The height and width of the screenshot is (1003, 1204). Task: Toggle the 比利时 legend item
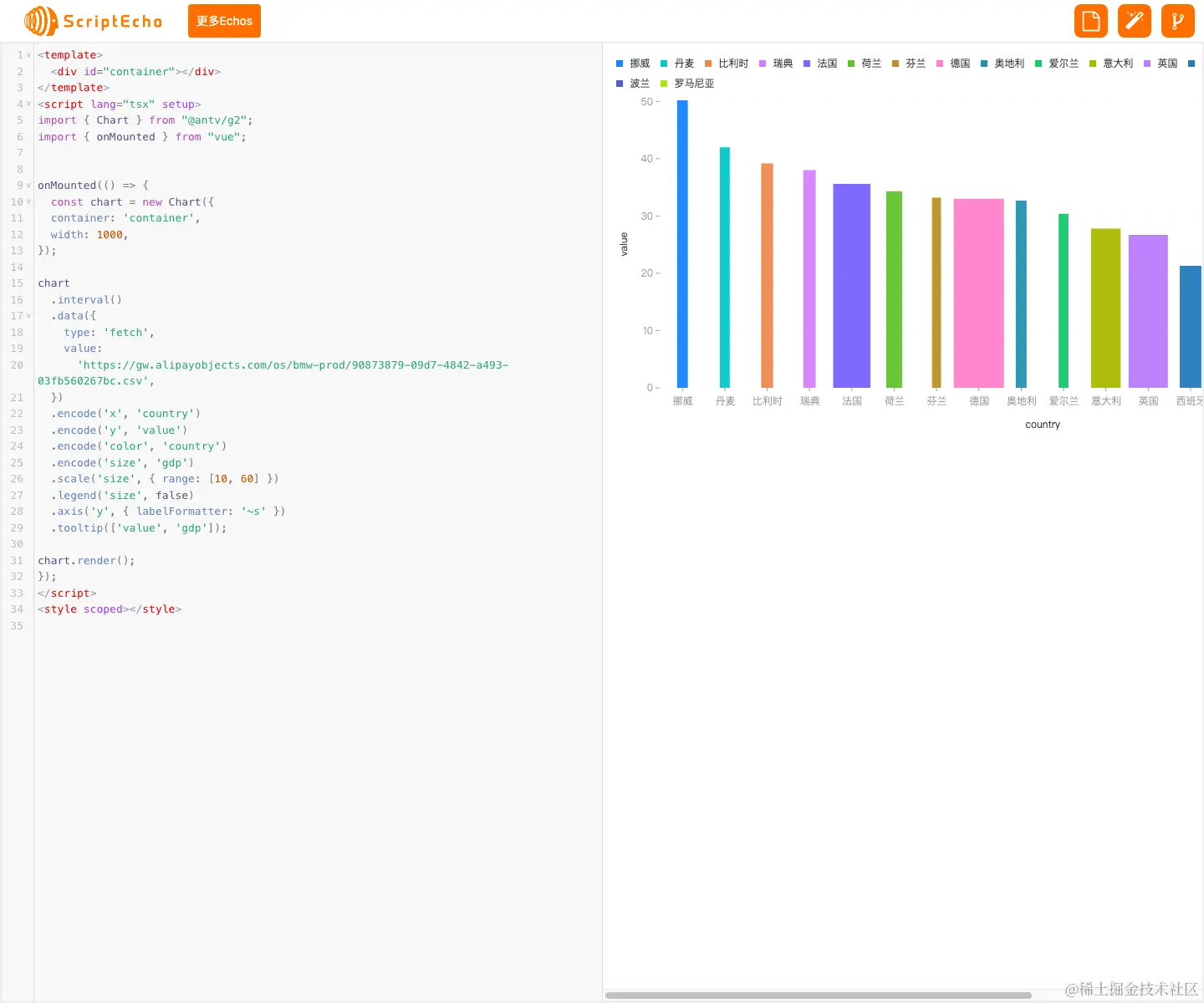[727, 64]
